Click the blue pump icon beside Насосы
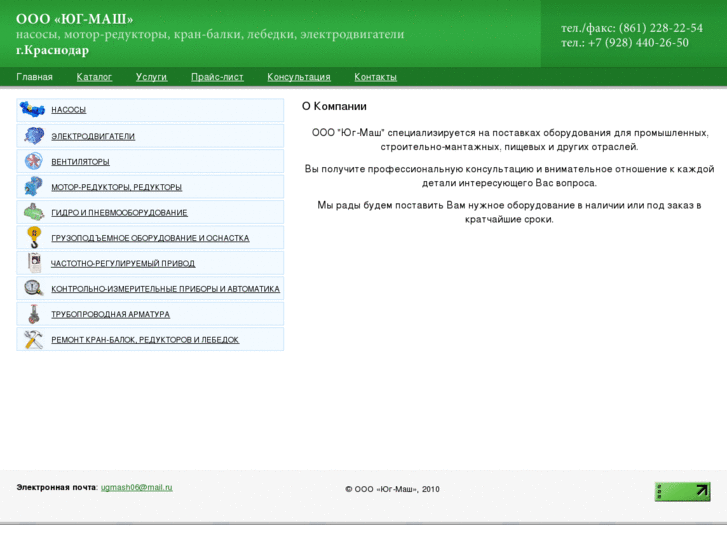Viewport: 727px width, 545px height. tap(32, 109)
